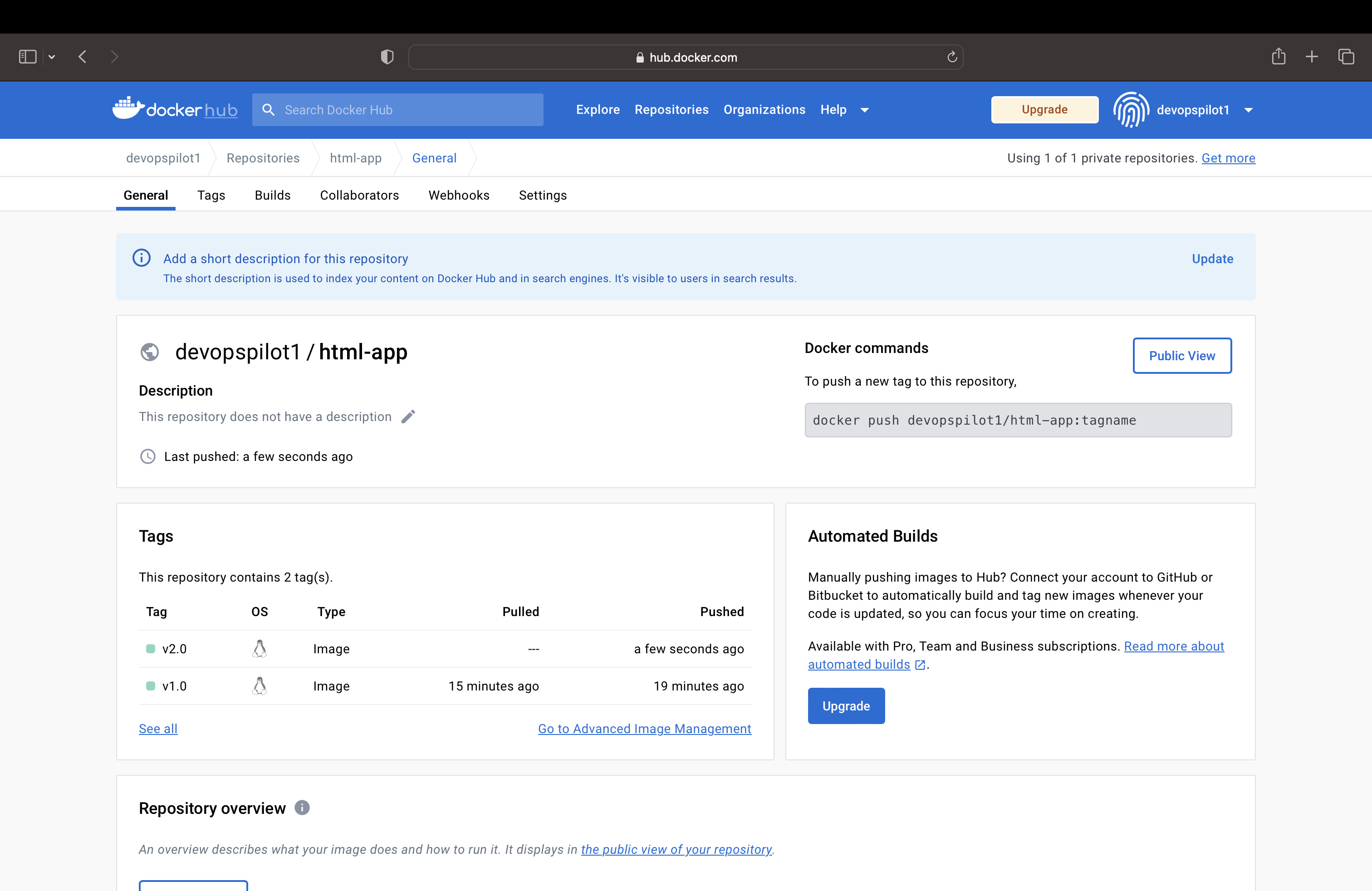Open the Collaborators tab
Screen dimensions: 1372x891
coord(359,195)
